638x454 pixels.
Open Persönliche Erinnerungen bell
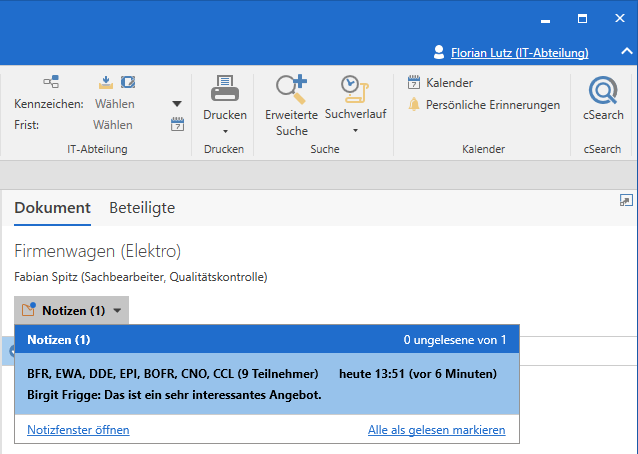click(x=414, y=105)
